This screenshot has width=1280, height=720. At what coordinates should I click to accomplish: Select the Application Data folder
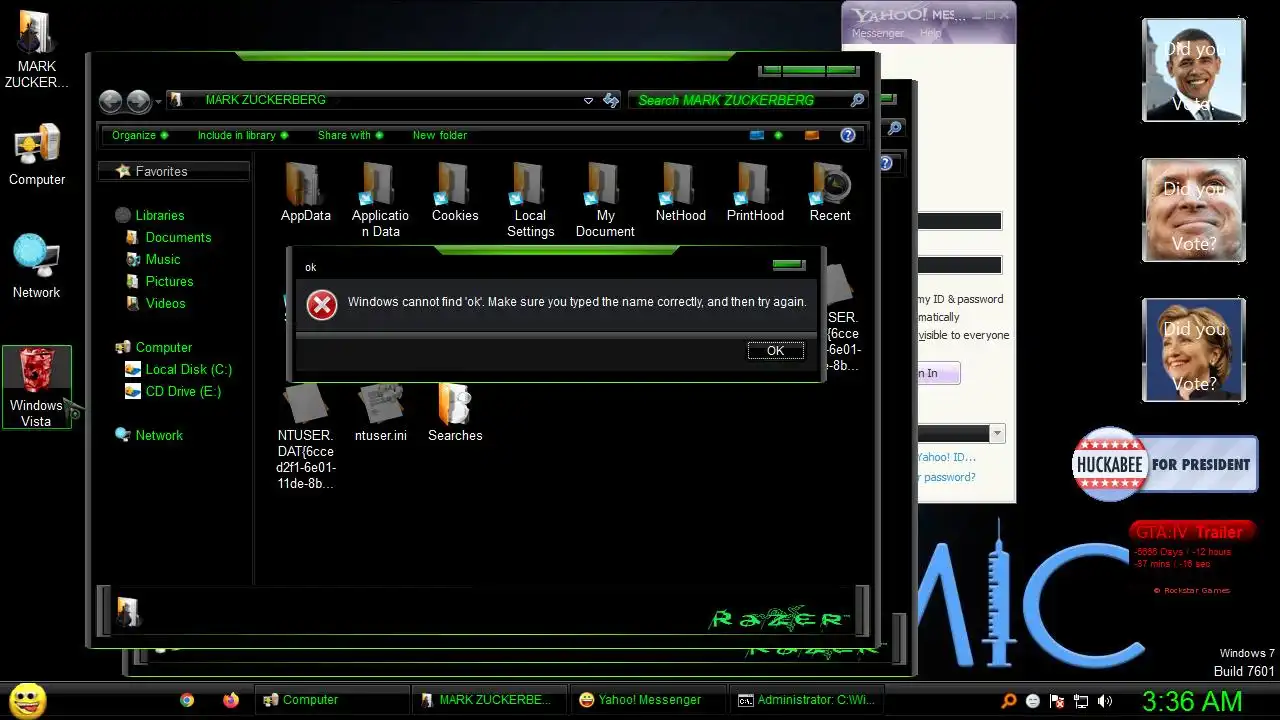[380, 200]
